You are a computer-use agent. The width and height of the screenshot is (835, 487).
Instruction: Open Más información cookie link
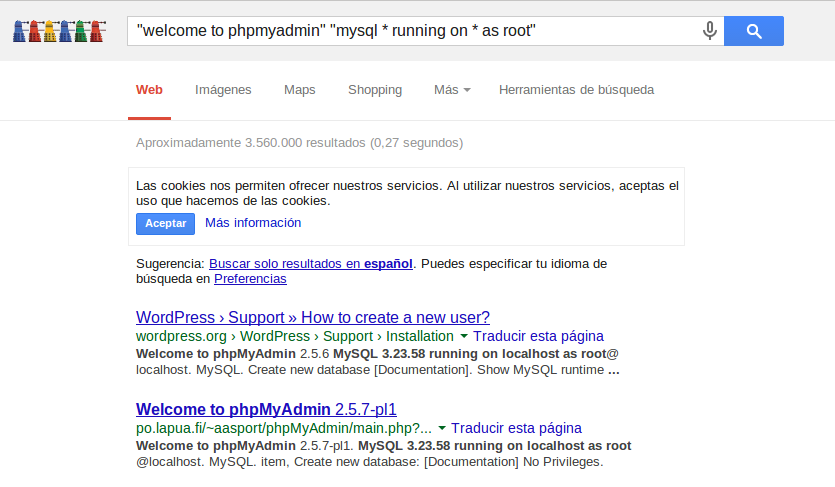click(253, 222)
